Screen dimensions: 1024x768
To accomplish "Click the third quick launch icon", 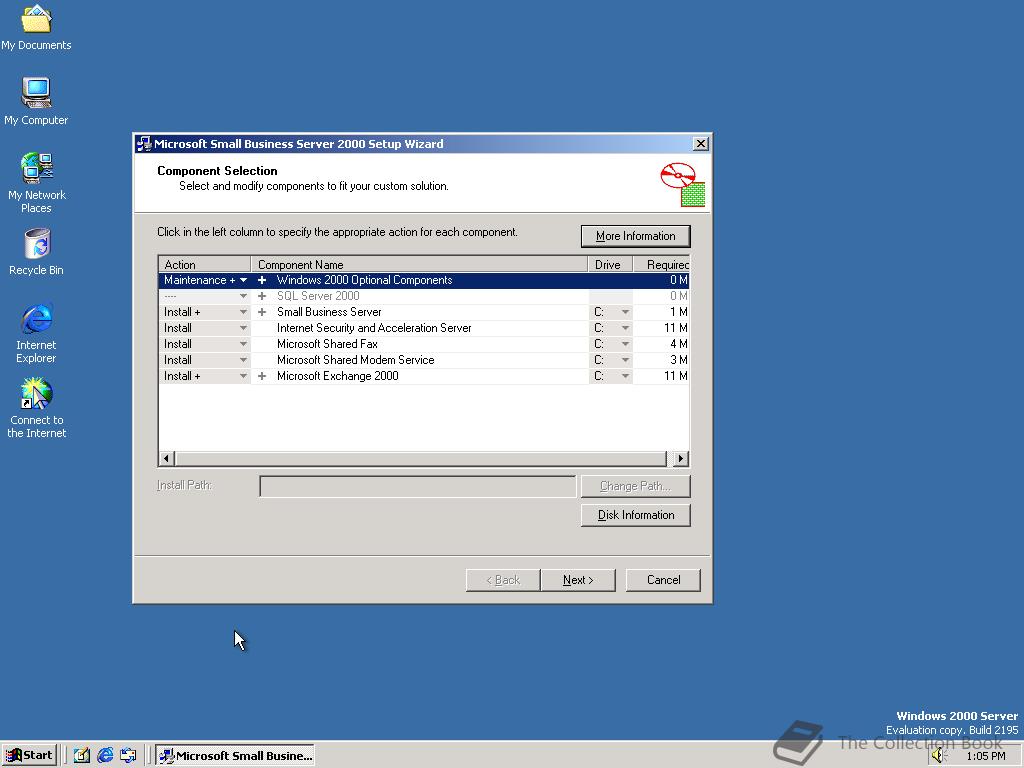I will 128,755.
